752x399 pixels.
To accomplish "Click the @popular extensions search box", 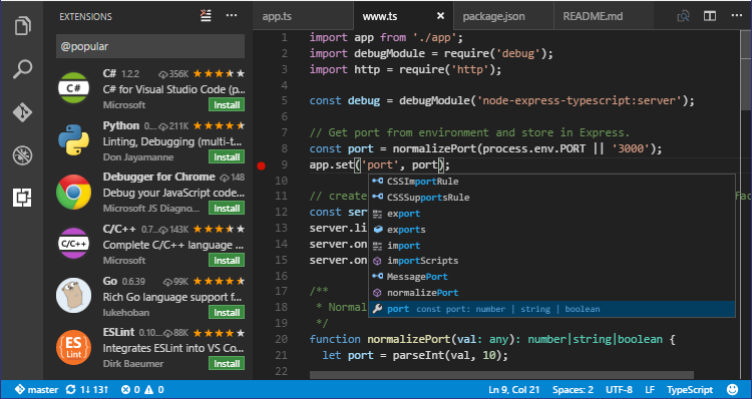I will 150,47.
